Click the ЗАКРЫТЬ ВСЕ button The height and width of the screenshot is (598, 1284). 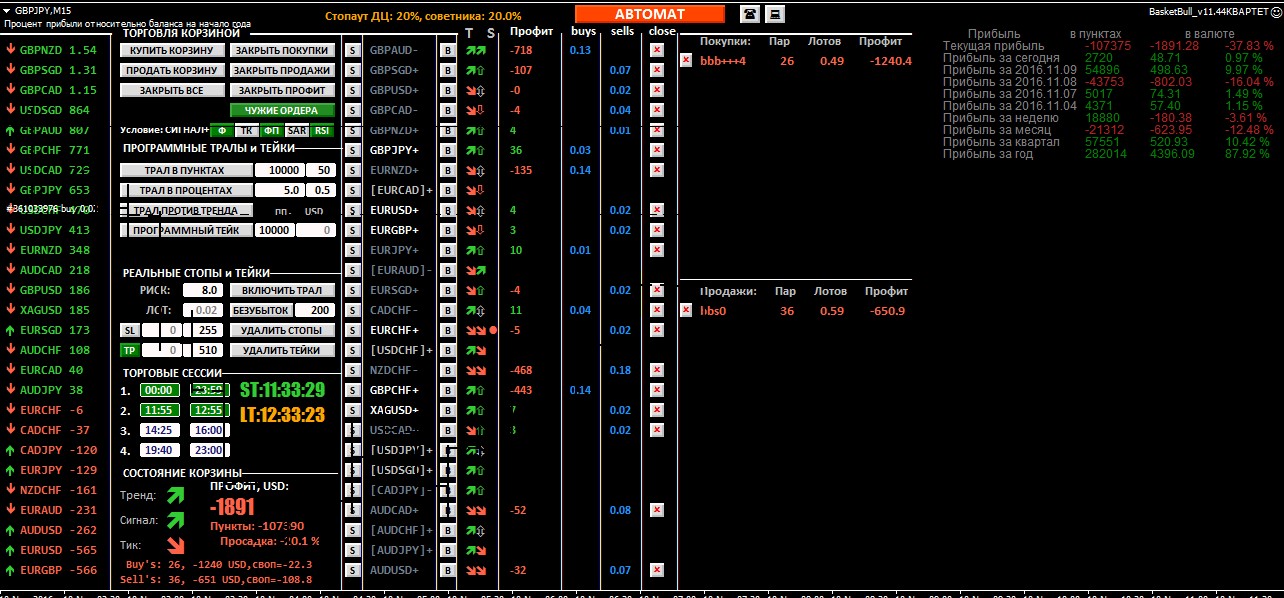pos(170,90)
